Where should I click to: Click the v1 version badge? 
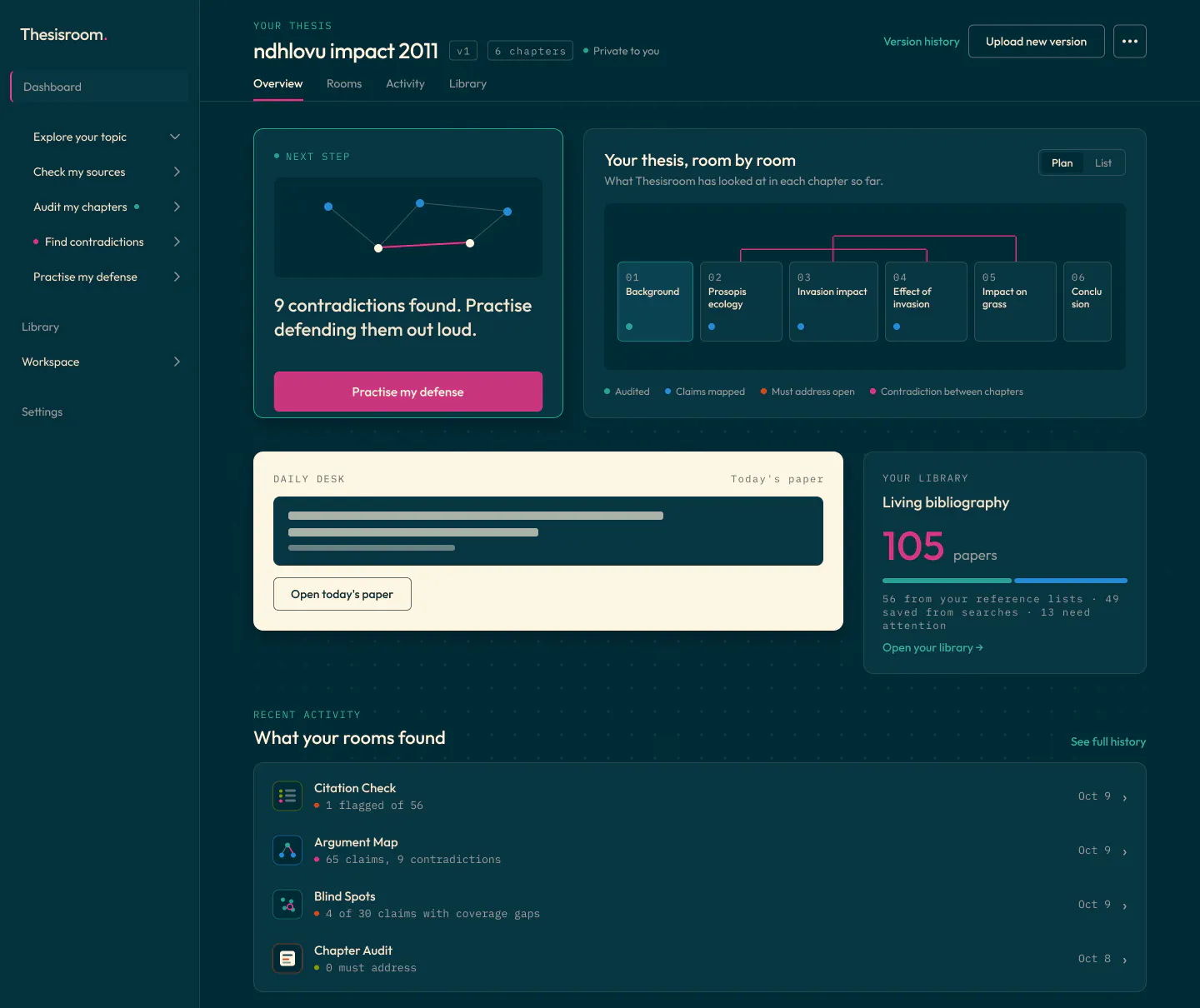click(x=463, y=51)
